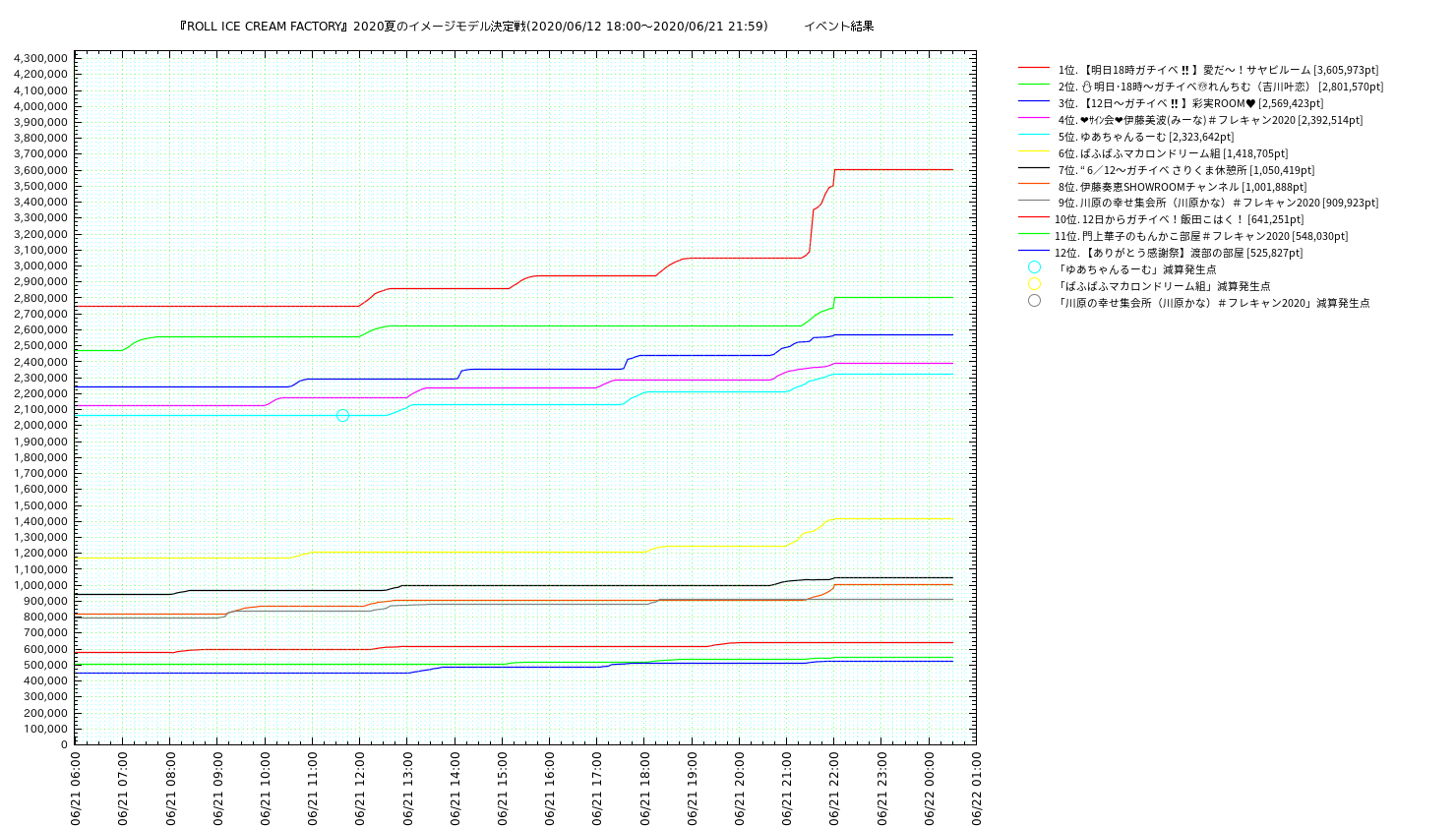
Task: Click the green line sample beside 2位 legend
Action: tap(1034, 85)
